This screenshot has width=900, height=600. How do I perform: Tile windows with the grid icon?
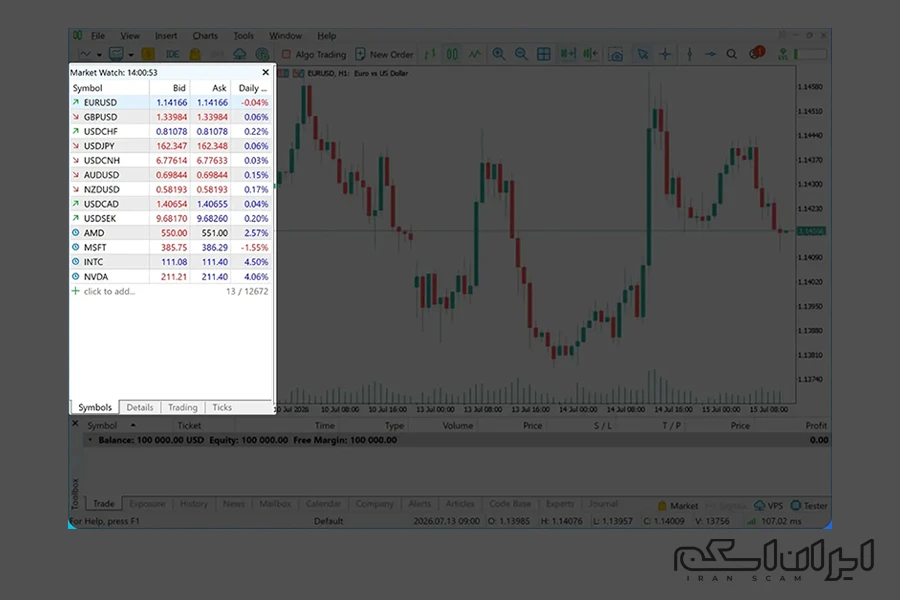tap(544, 55)
